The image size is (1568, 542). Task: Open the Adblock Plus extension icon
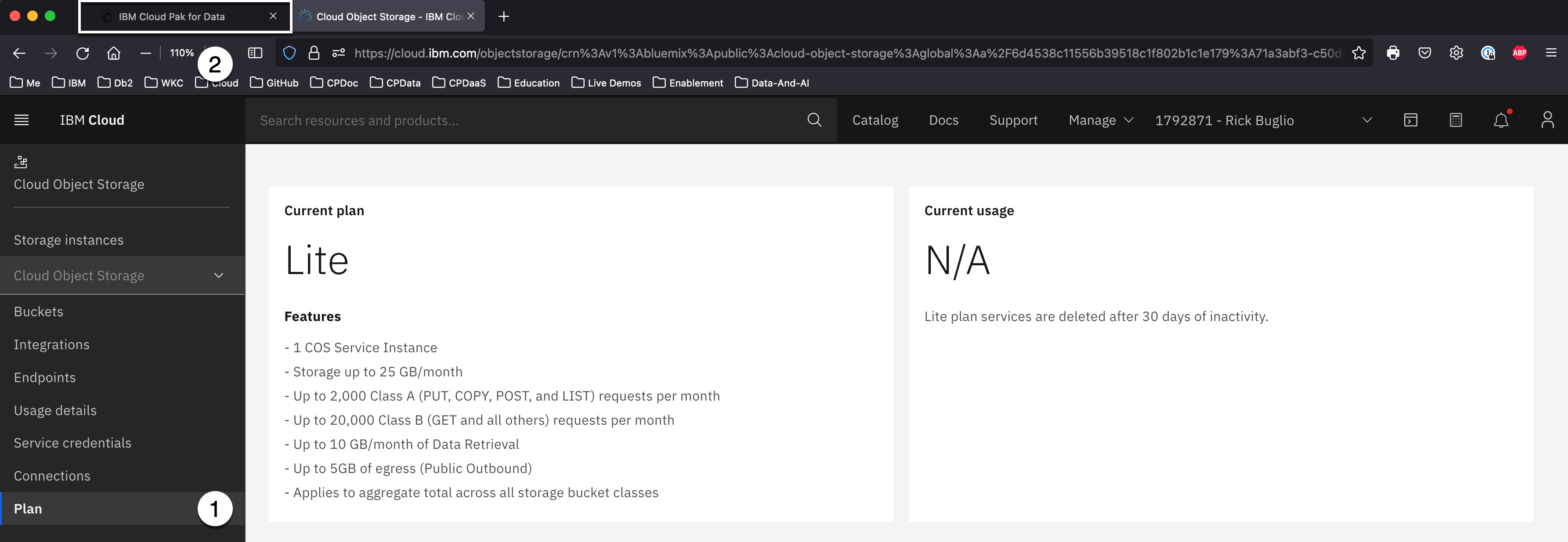1519,53
